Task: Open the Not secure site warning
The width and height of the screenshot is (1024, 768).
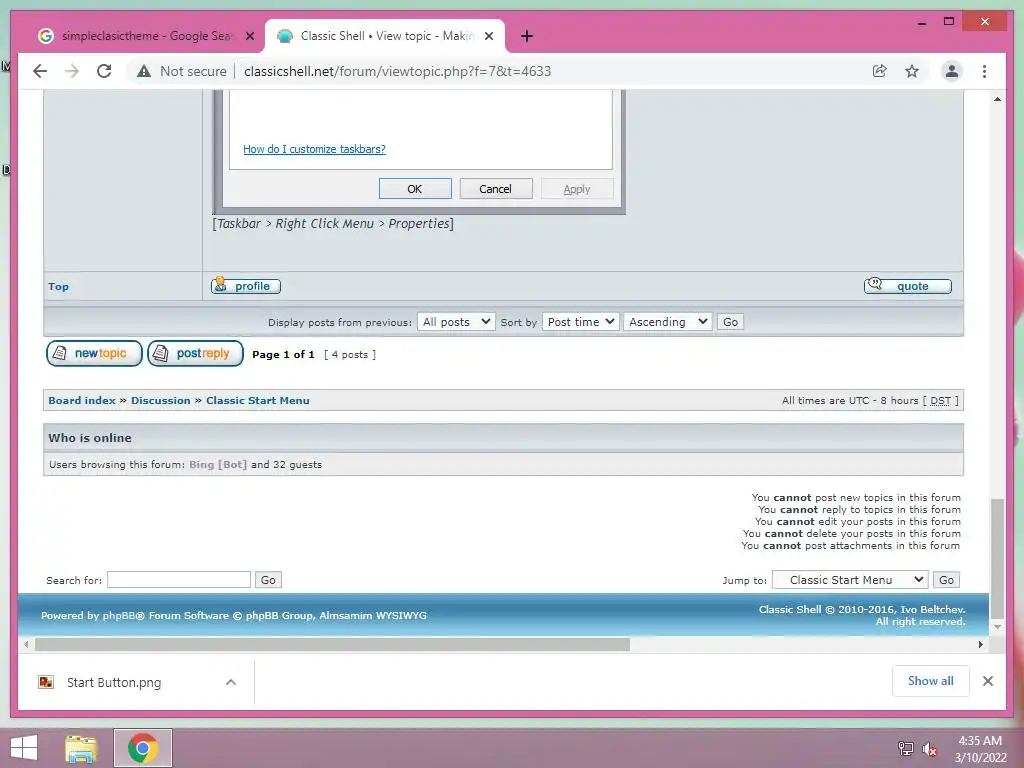Action: coord(182,71)
